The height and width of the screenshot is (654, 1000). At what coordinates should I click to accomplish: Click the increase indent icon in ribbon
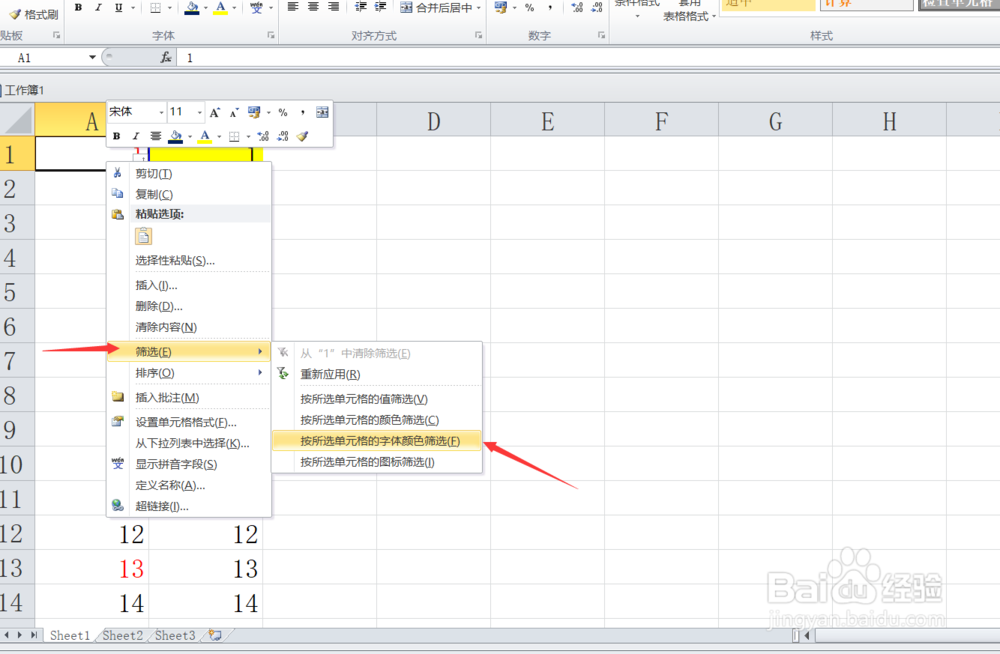(381, 7)
